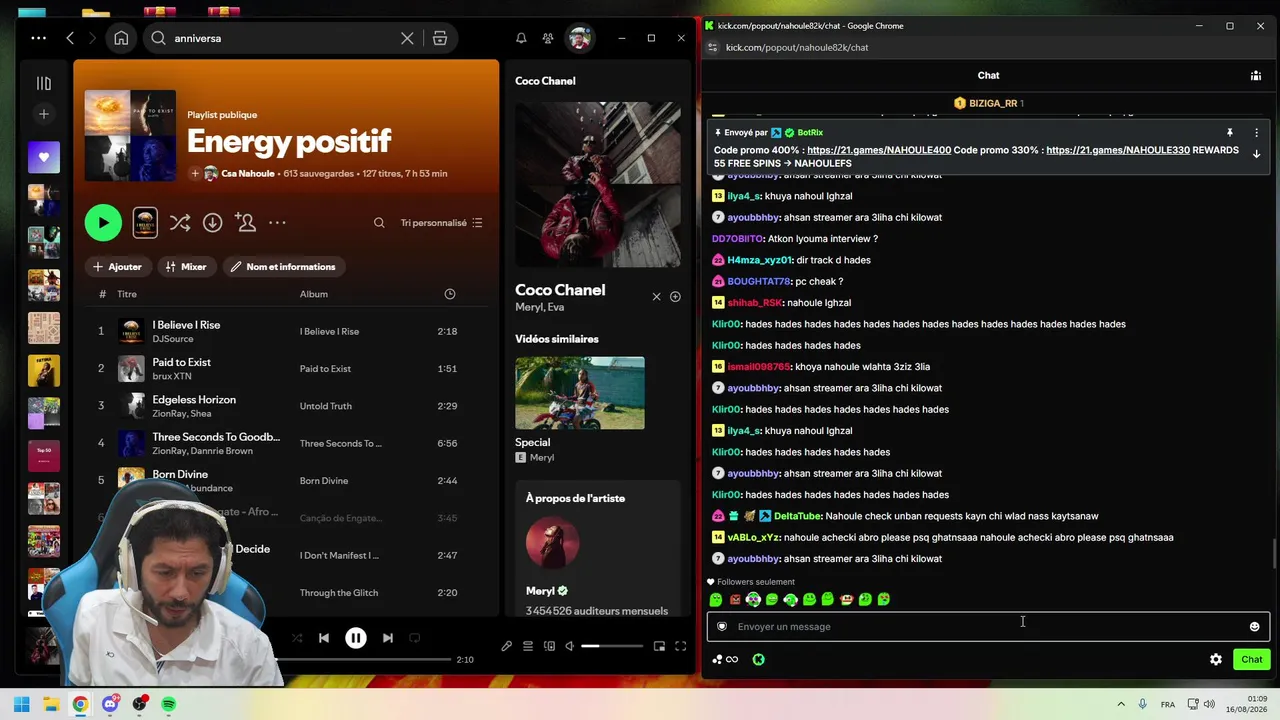Skip to next track

[388, 638]
